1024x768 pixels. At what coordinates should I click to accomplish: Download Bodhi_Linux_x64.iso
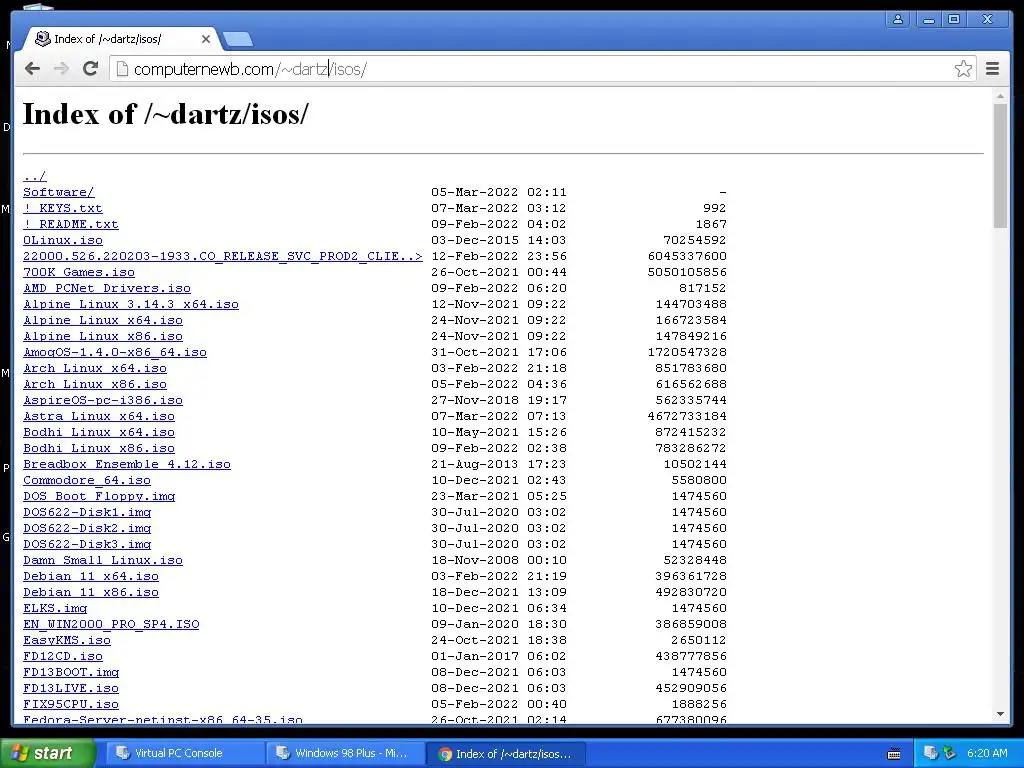tap(99, 432)
